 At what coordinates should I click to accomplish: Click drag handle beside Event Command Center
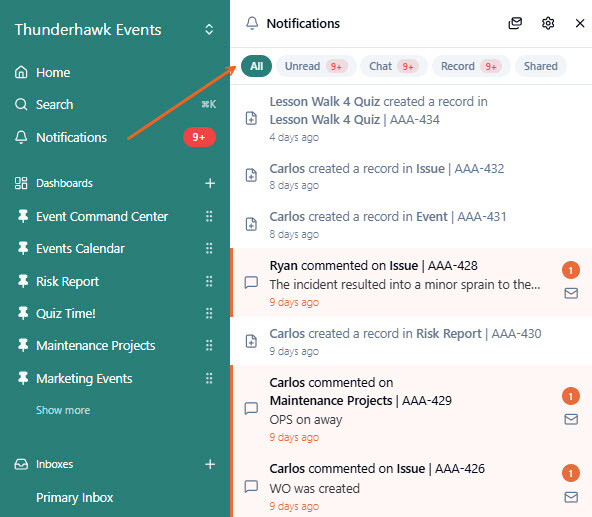(209, 216)
